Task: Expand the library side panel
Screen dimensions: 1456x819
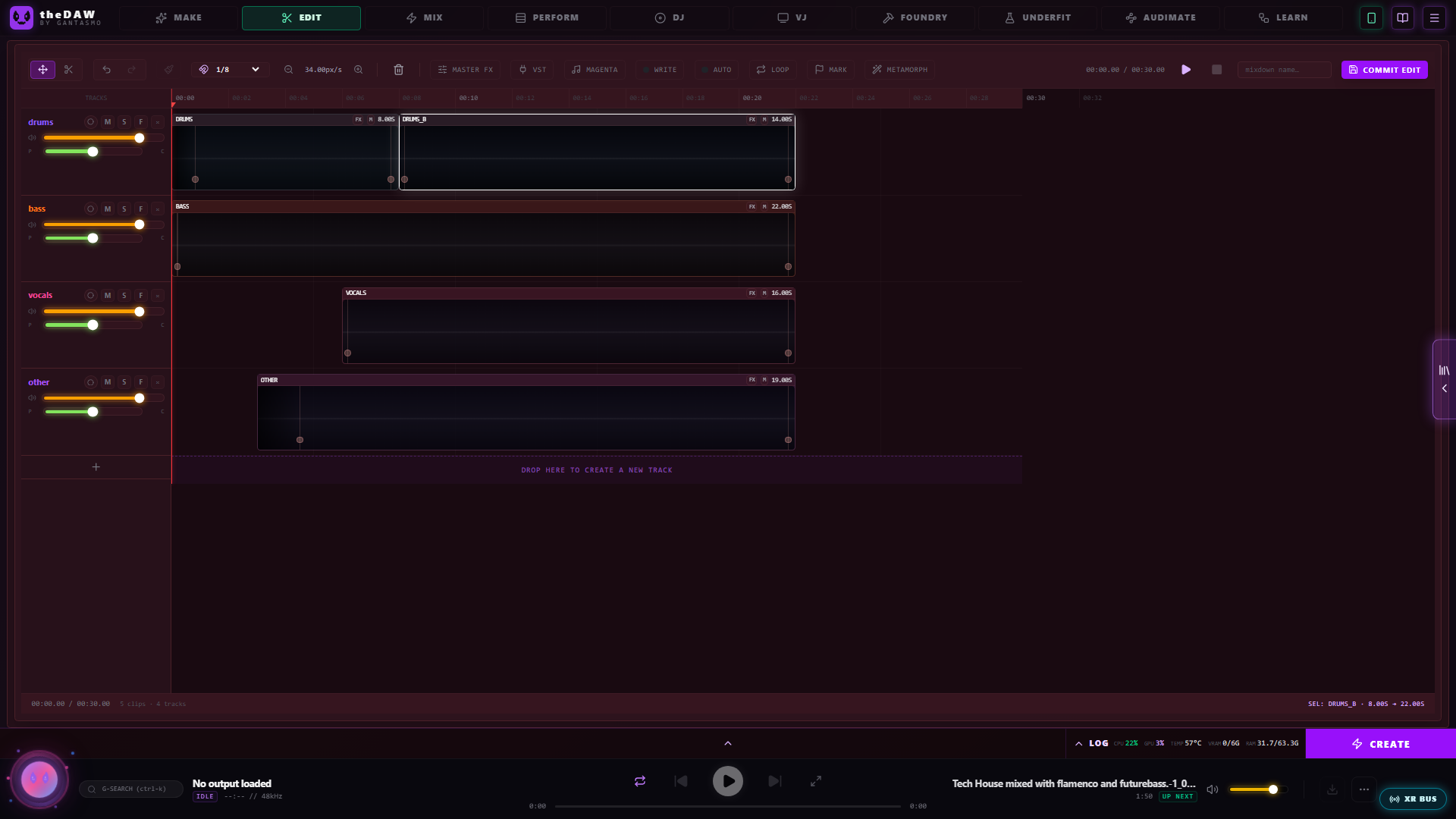Action: click(x=1444, y=379)
